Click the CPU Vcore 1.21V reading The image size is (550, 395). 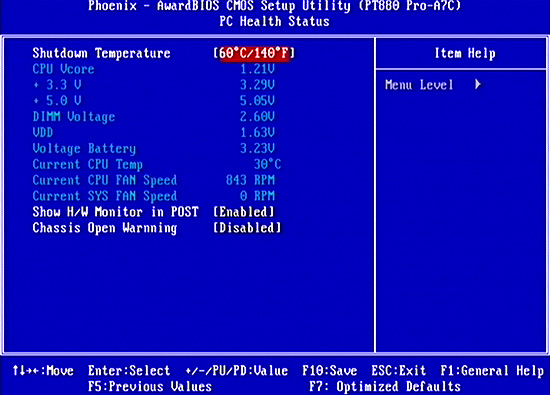click(257, 69)
